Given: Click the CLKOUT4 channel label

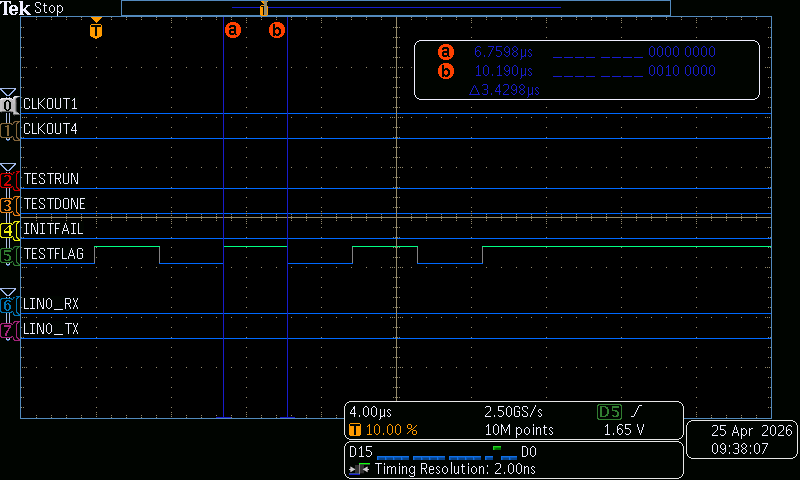Looking at the screenshot, I should coord(50,129).
